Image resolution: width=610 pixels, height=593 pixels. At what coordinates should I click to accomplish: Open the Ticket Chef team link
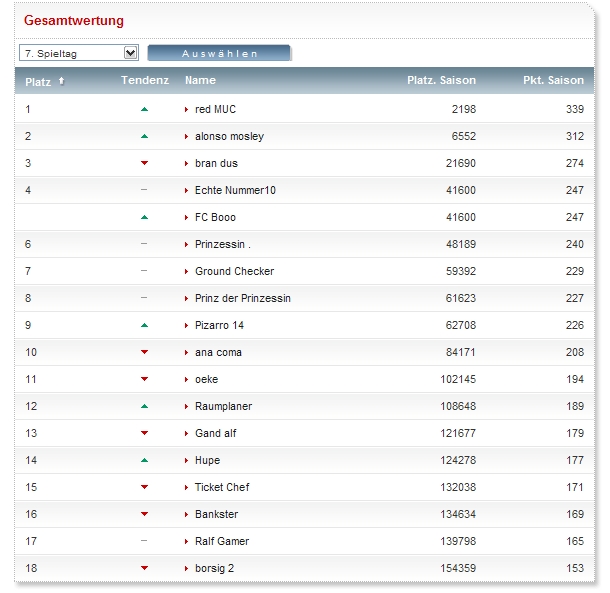click(222, 487)
